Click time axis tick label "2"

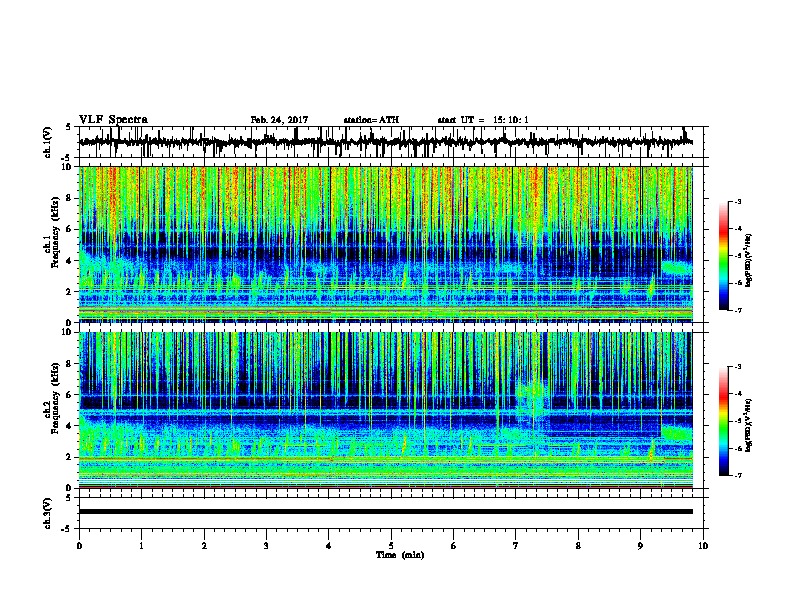point(204,546)
